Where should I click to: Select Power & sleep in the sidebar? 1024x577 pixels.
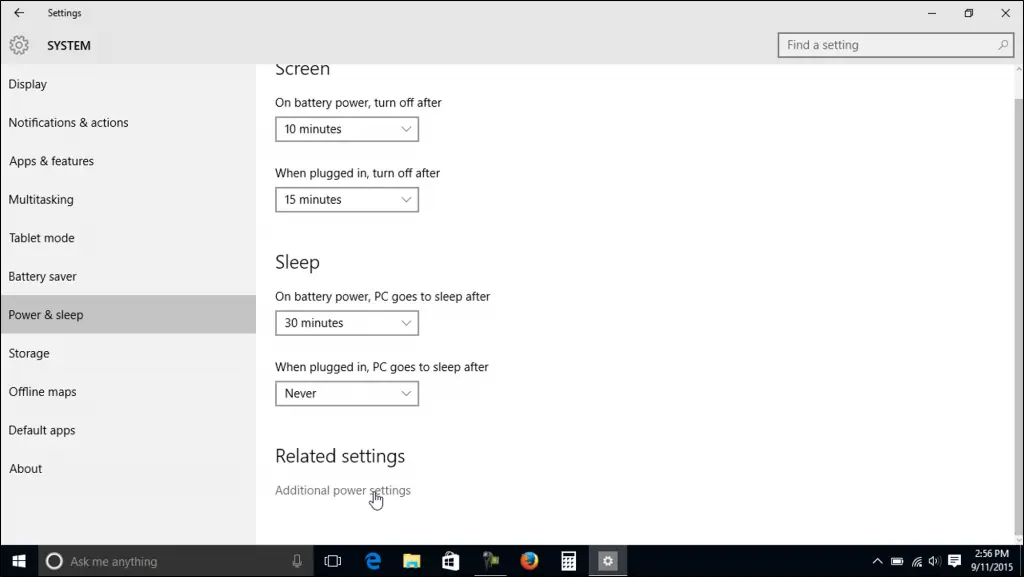point(128,315)
